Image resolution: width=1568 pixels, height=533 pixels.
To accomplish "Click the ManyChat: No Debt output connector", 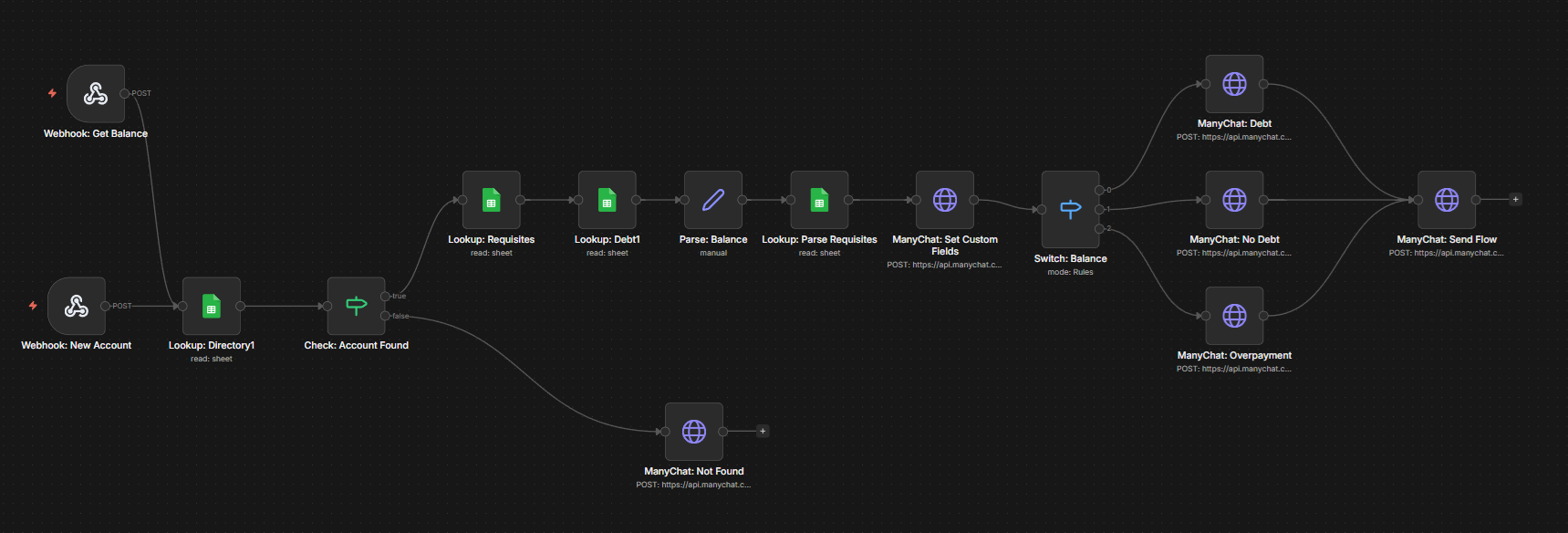I will tap(1263, 200).
